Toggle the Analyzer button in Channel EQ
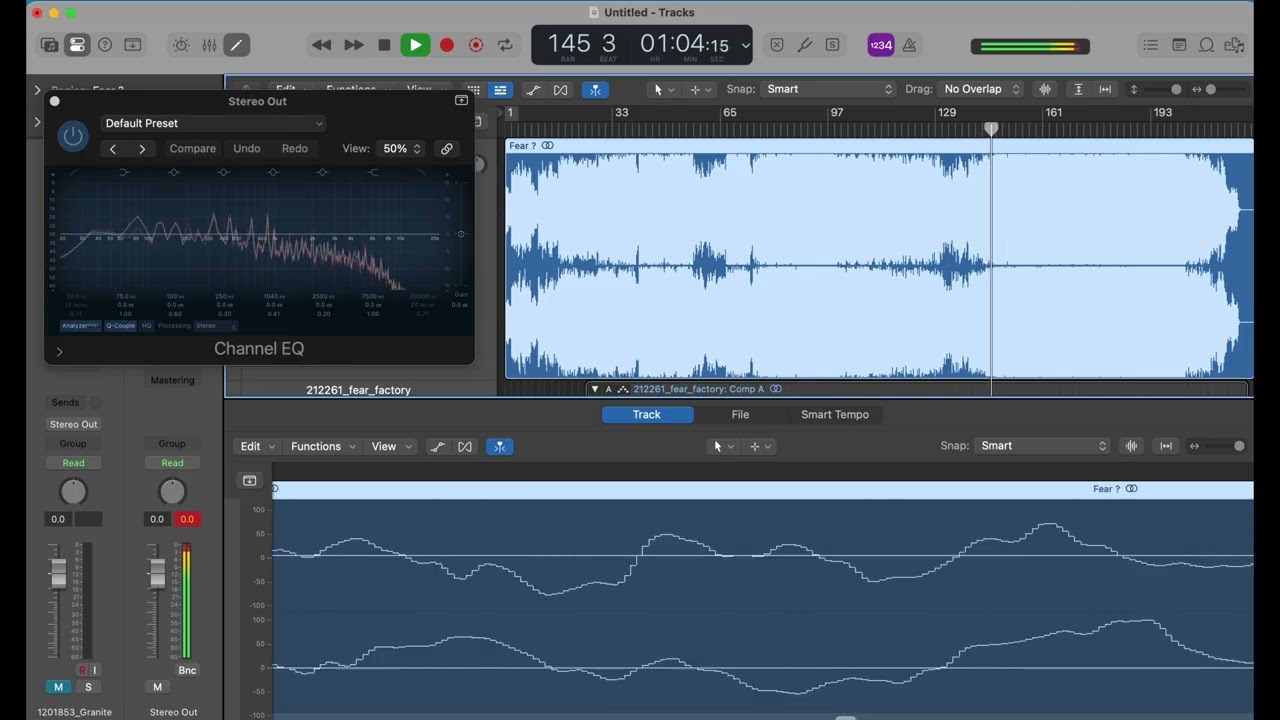 pyautogui.click(x=80, y=326)
